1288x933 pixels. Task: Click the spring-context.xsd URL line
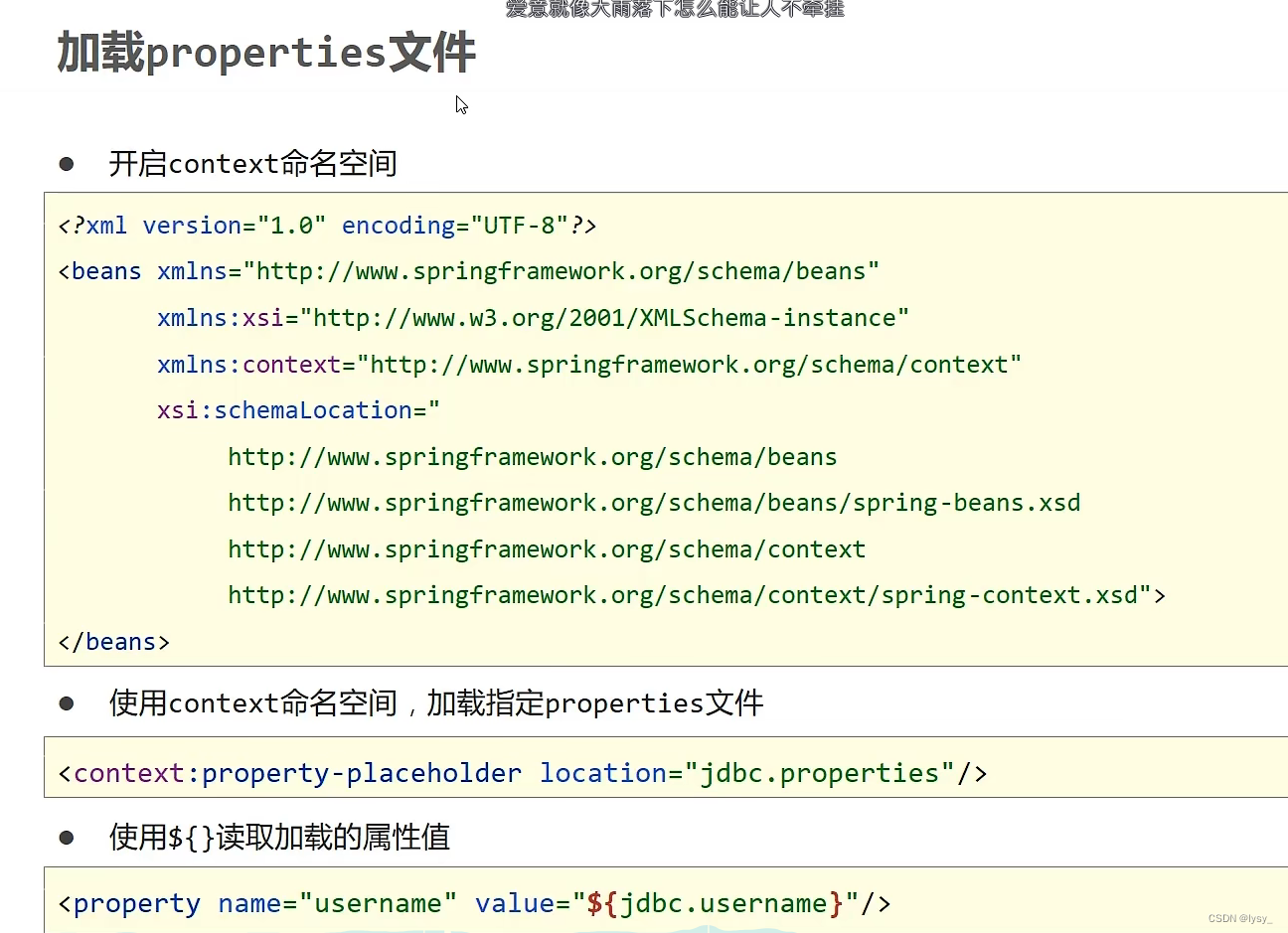point(697,596)
